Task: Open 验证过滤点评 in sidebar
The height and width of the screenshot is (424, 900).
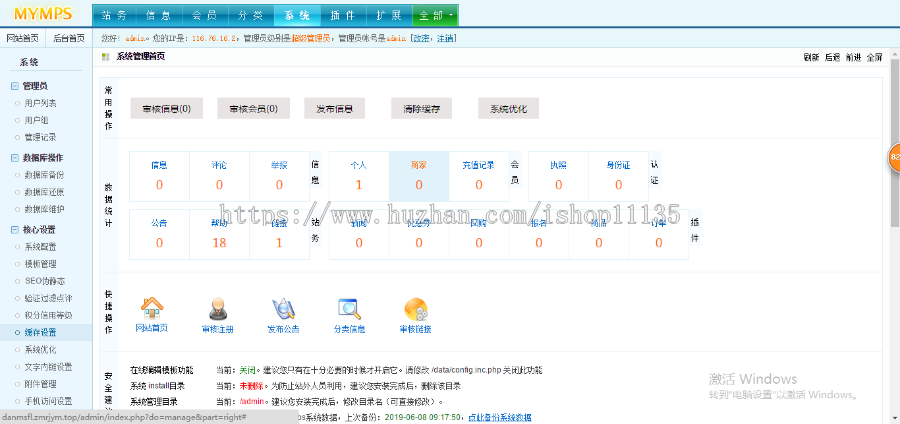Action: [48, 298]
